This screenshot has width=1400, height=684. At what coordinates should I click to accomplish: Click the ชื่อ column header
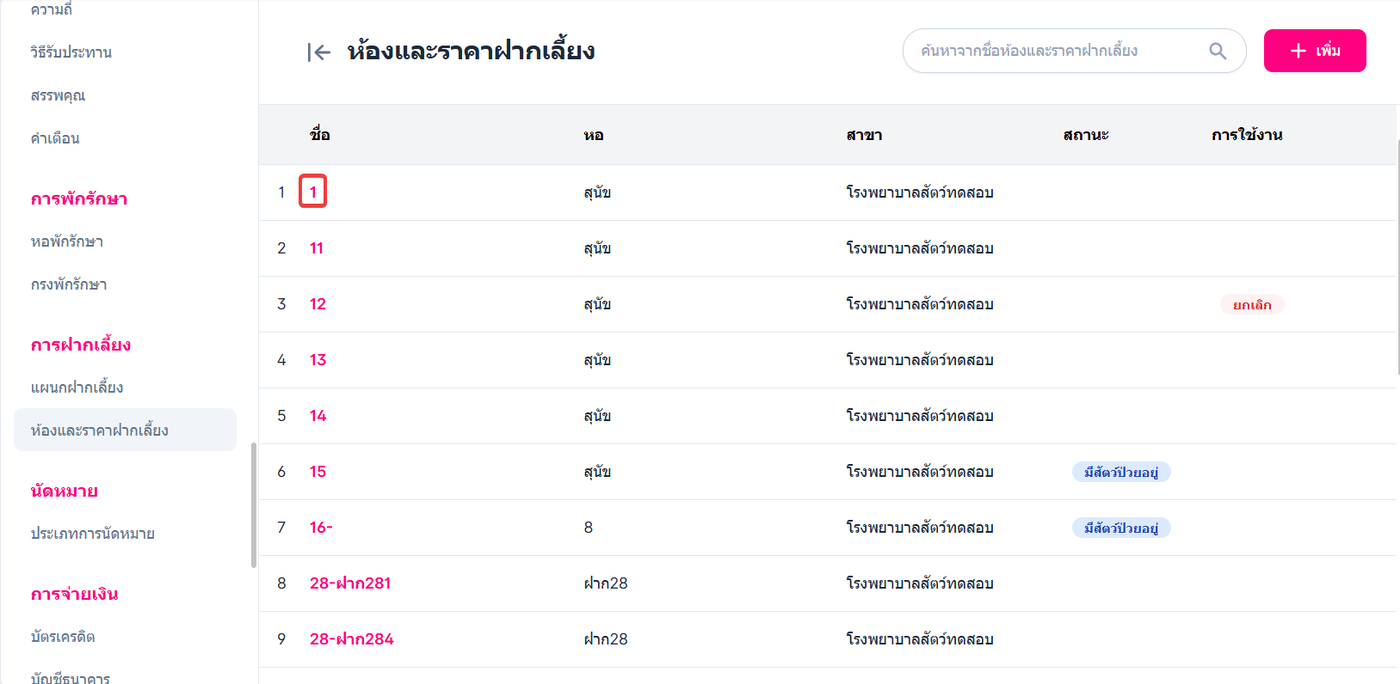coord(320,135)
